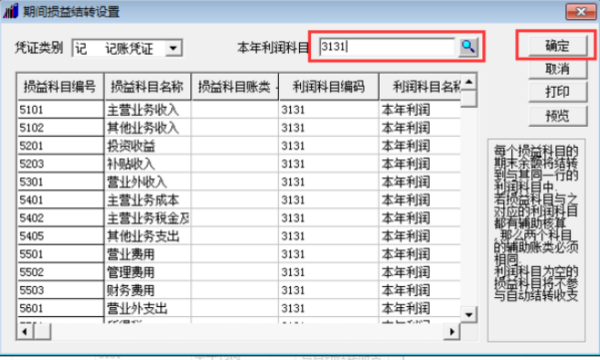600x360 pixels.
Task: Click the horizontal scrollbar thumb
Action: point(42,331)
